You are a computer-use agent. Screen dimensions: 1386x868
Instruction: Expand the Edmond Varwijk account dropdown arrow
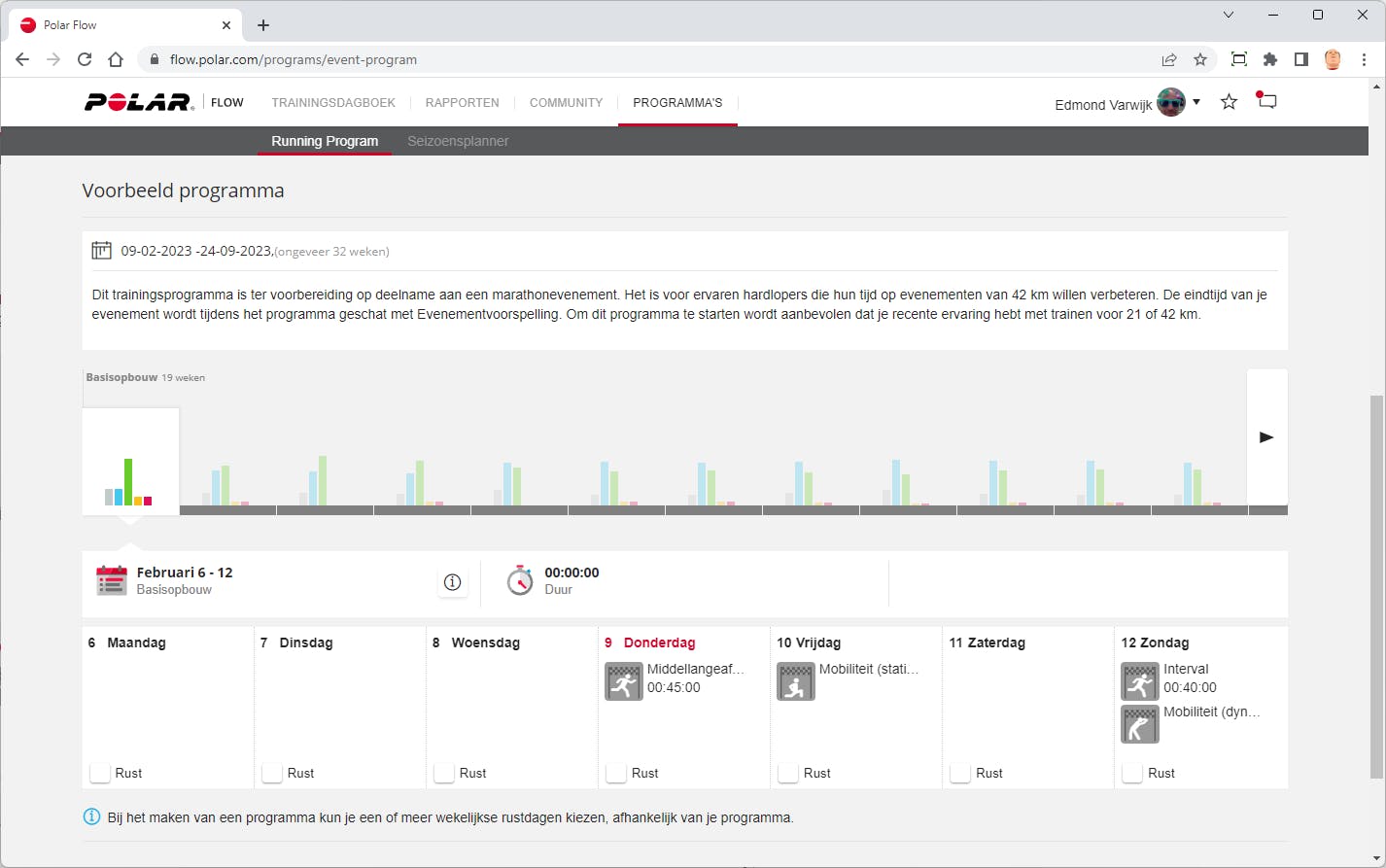pos(1196,102)
